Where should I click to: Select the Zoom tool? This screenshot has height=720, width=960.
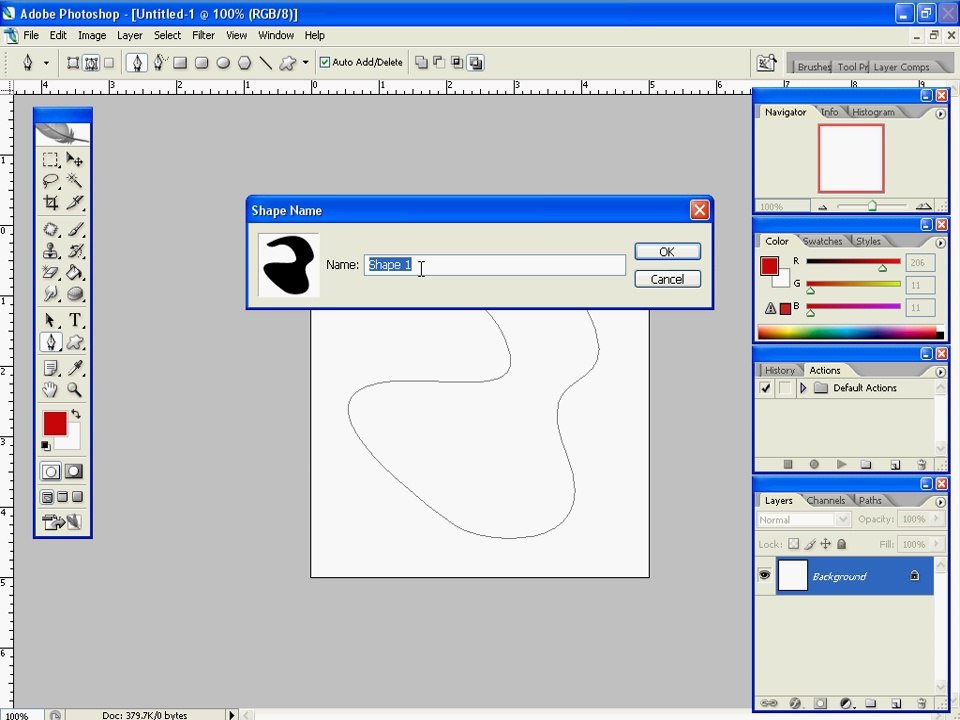tap(75, 389)
